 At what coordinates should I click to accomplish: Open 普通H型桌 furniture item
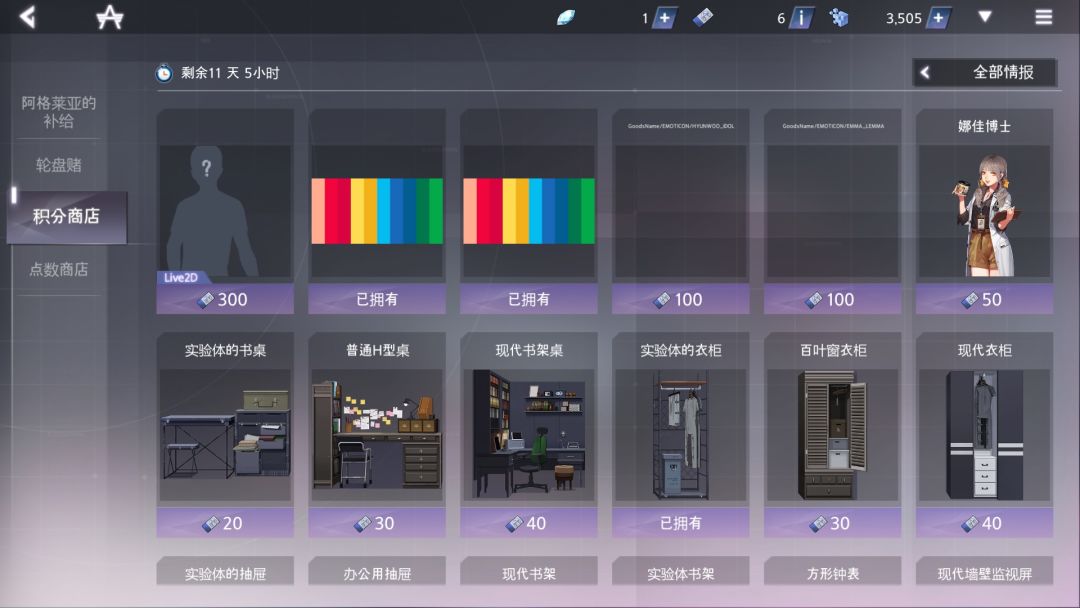click(377, 434)
